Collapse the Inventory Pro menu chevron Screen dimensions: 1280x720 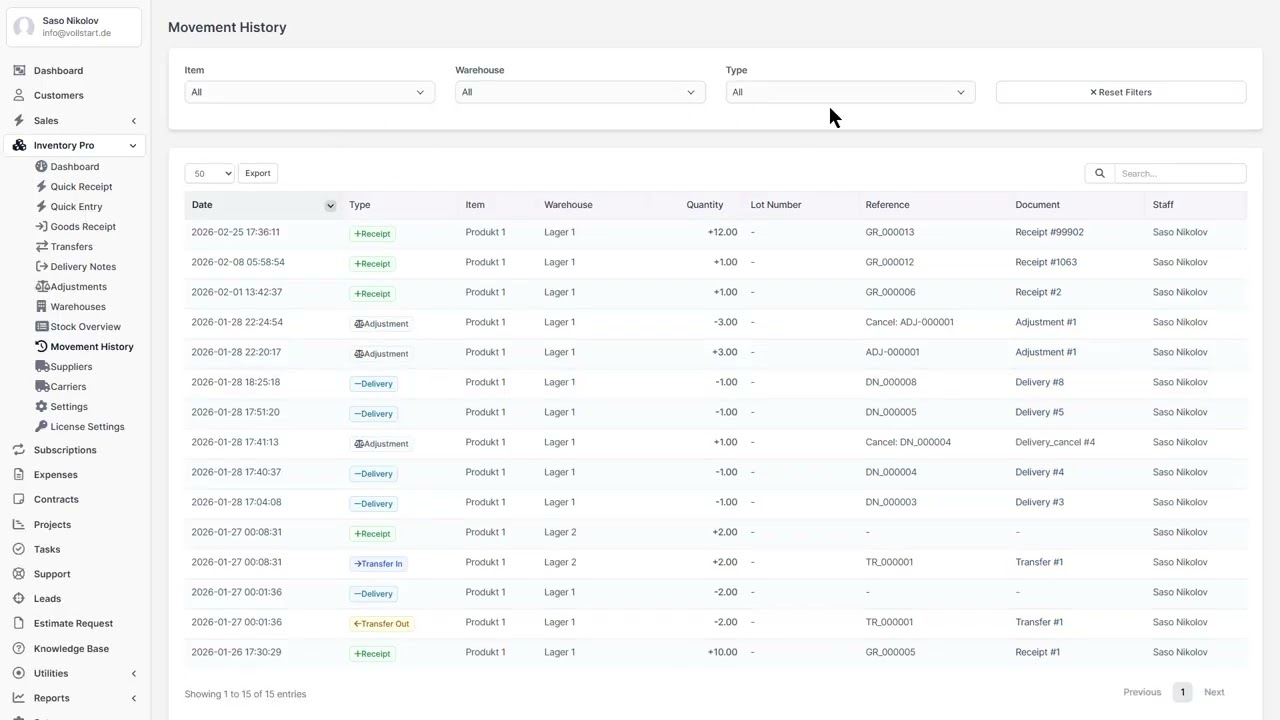(x=133, y=146)
